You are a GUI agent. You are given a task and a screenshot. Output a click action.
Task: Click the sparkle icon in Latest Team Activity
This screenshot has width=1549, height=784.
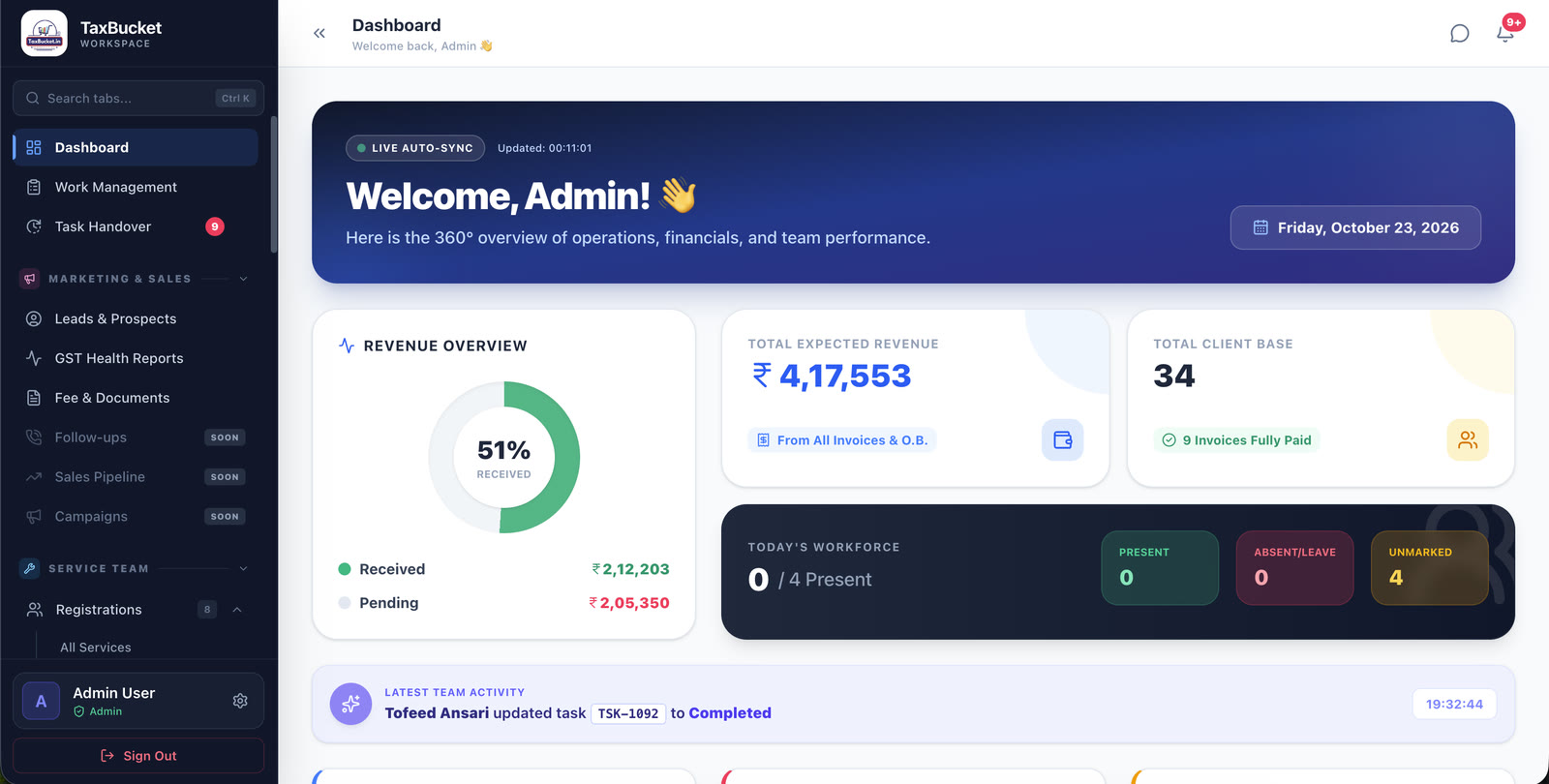click(x=350, y=704)
